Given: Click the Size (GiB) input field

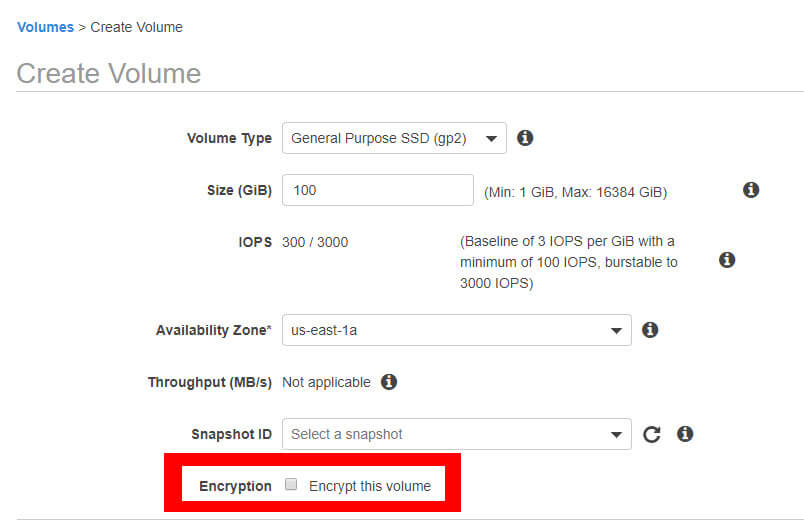Looking at the screenshot, I should (378, 190).
